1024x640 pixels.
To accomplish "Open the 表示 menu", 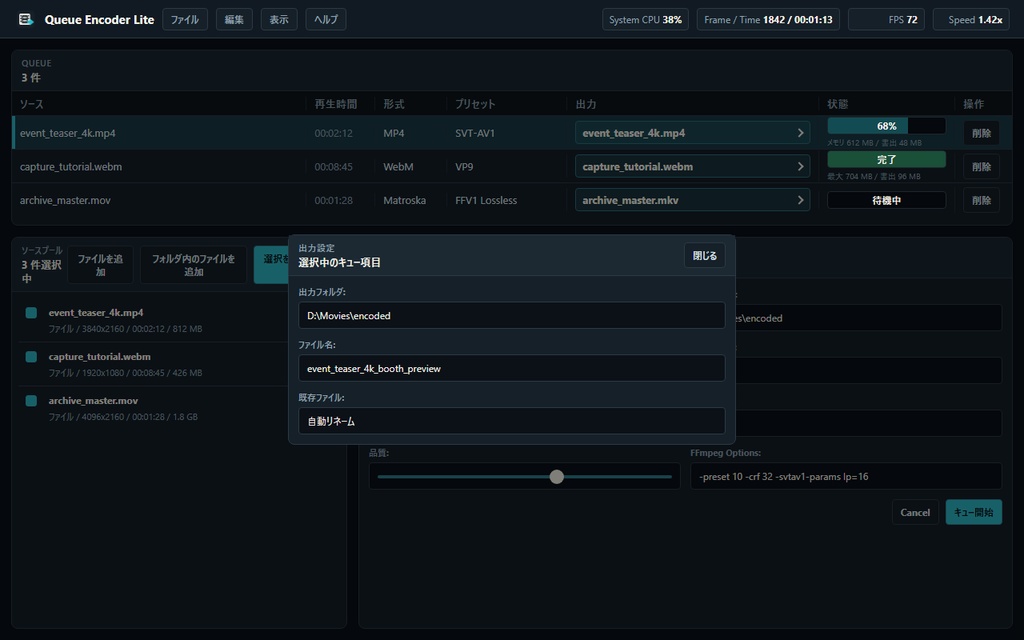I will pos(279,20).
